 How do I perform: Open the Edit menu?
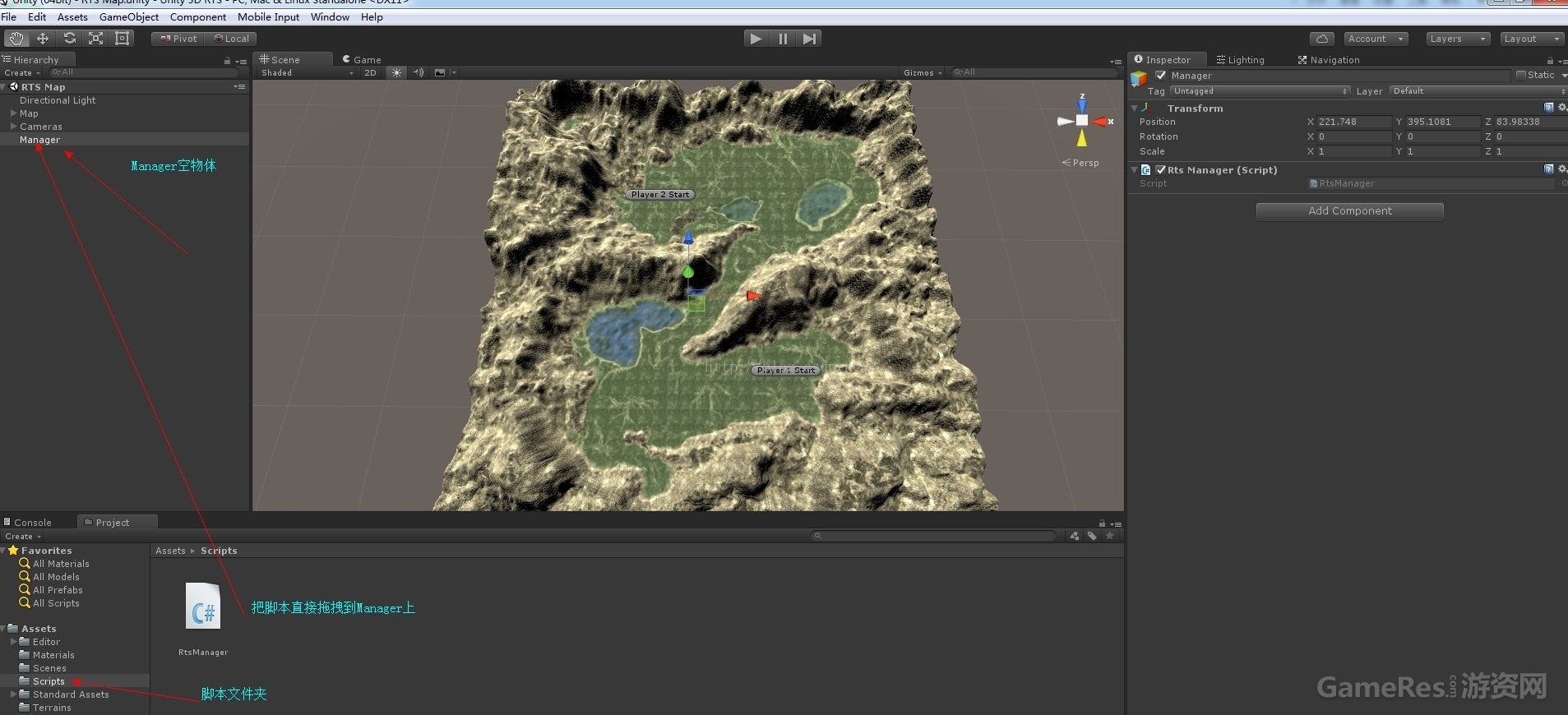pos(37,16)
